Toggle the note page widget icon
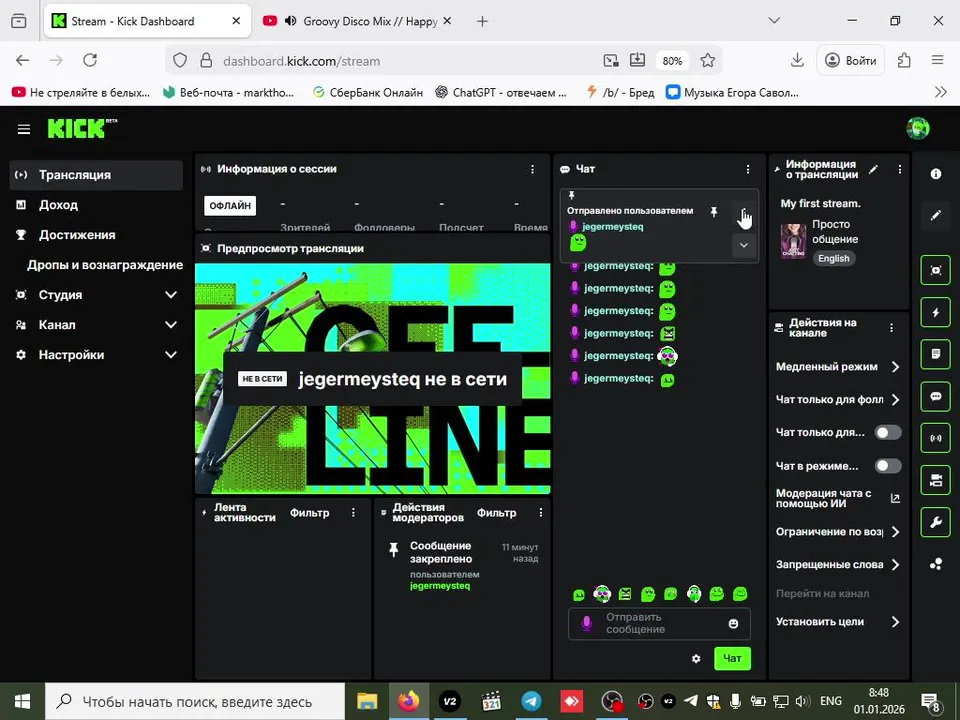Screen dimensions: 960x720 coord(936,354)
